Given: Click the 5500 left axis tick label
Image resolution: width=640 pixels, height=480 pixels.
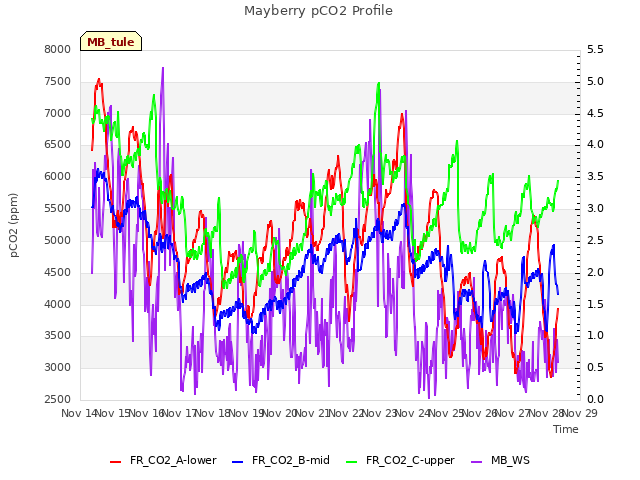Looking at the screenshot, I should point(58,209).
